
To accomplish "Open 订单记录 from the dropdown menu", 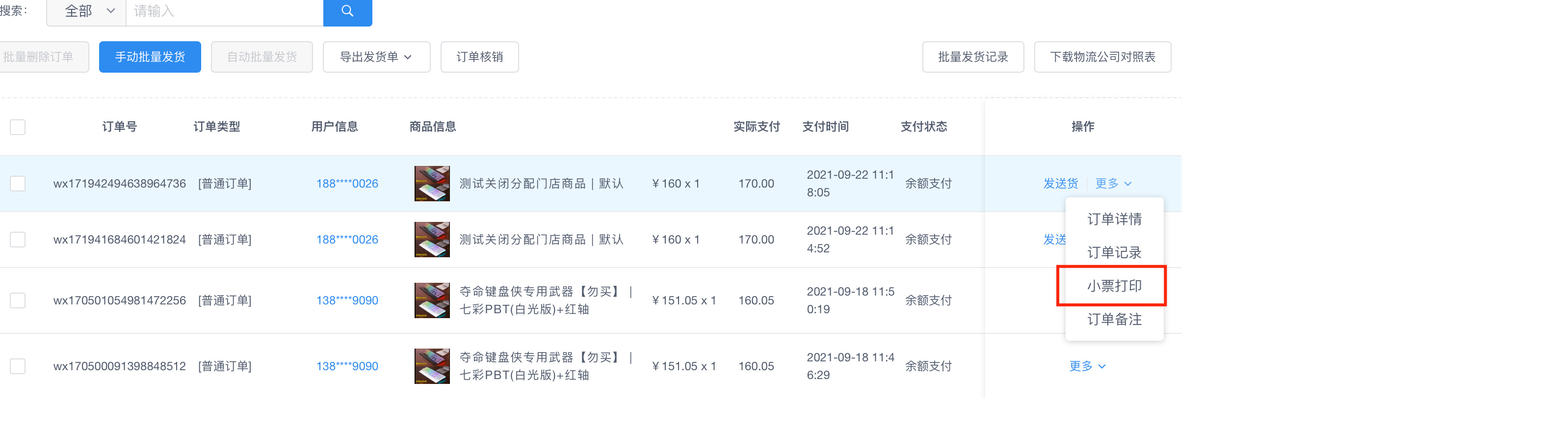I will [1114, 252].
